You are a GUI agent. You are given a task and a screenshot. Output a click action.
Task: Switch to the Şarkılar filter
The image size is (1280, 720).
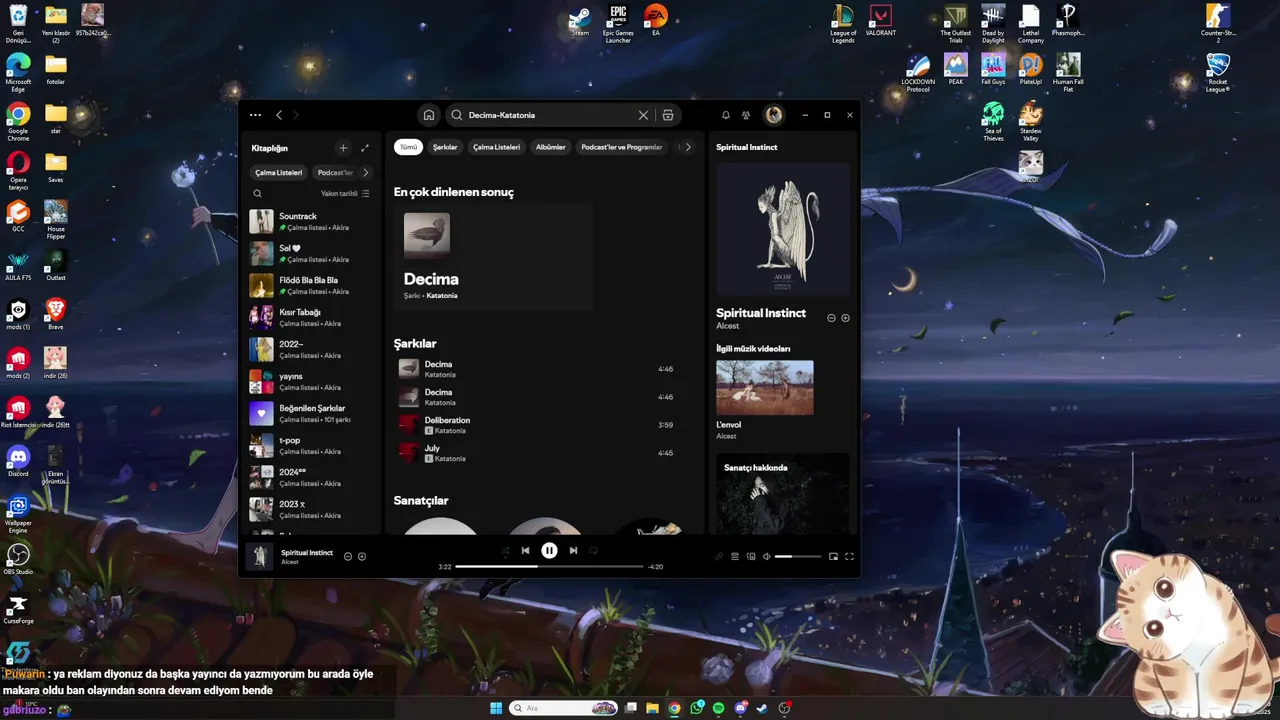pyautogui.click(x=445, y=147)
